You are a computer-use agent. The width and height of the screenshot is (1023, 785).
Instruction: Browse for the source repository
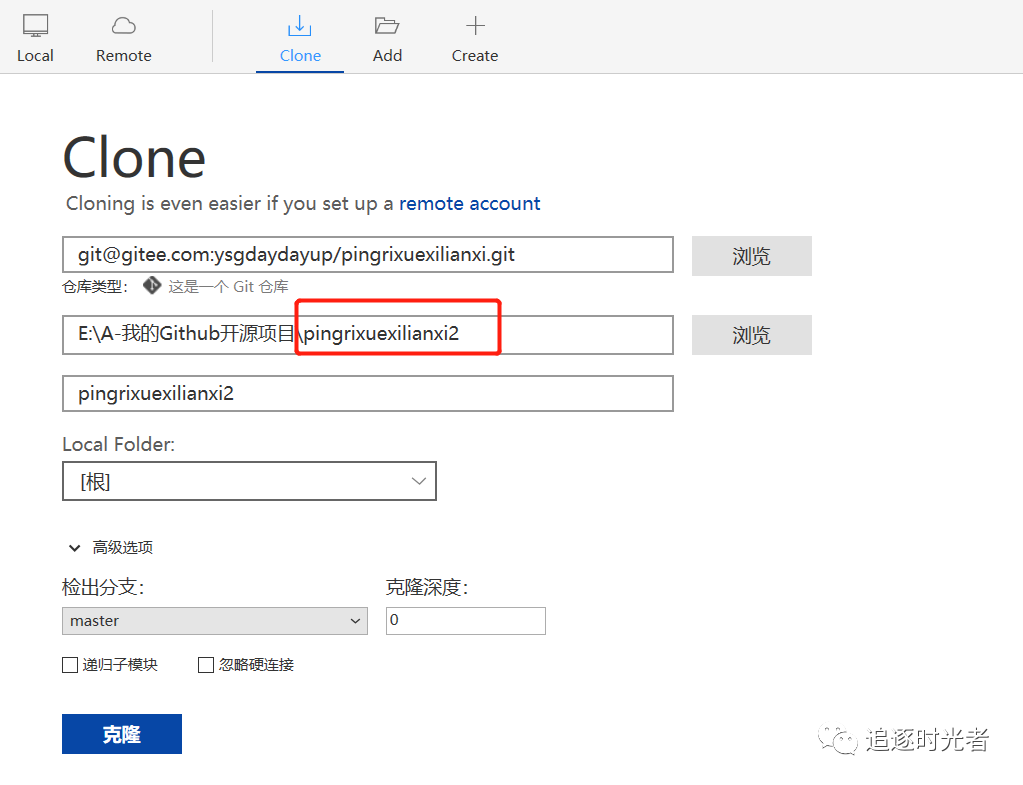752,256
